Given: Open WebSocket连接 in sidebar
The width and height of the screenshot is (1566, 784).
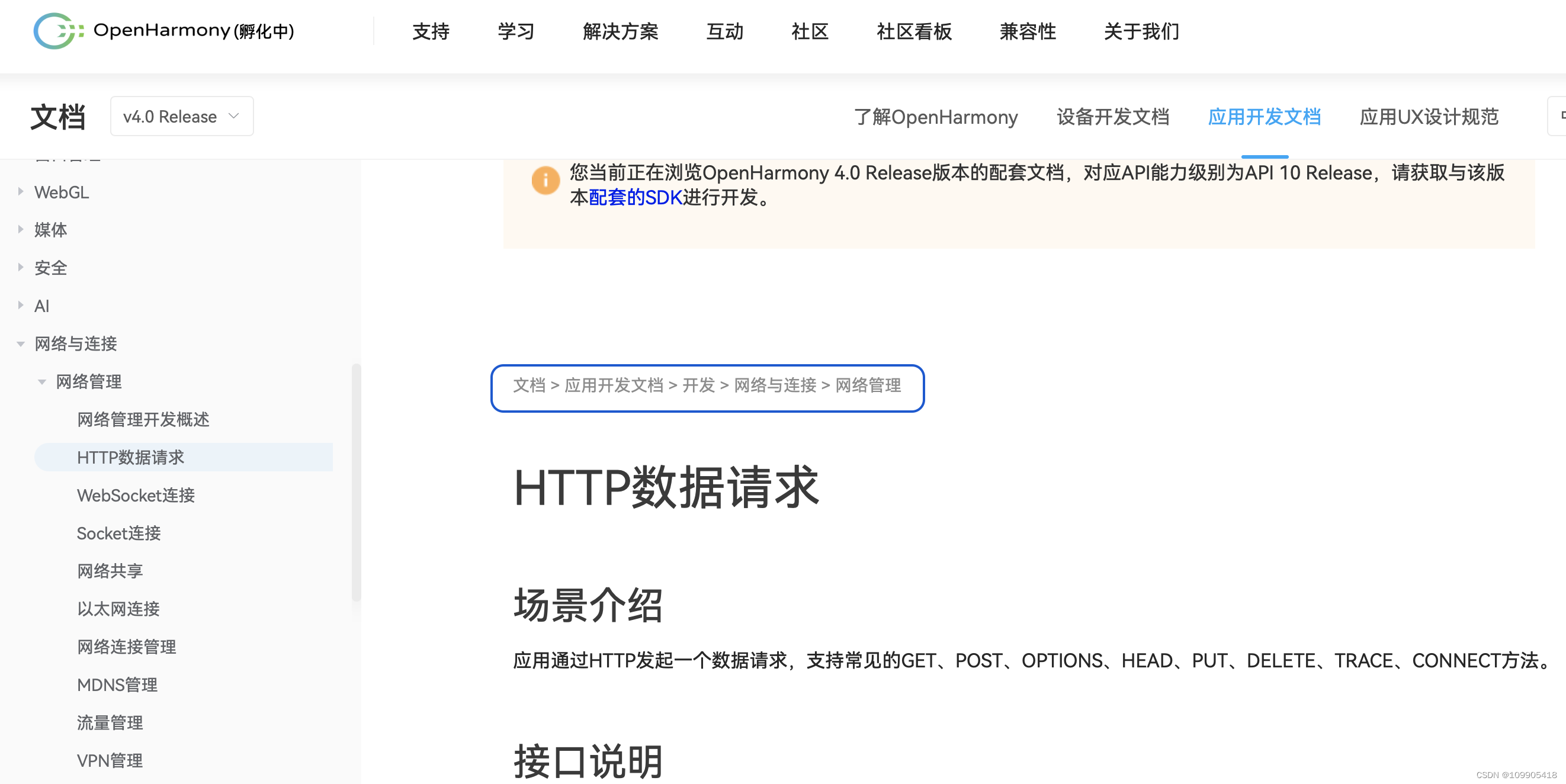Looking at the screenshot, I should point(136,495).
